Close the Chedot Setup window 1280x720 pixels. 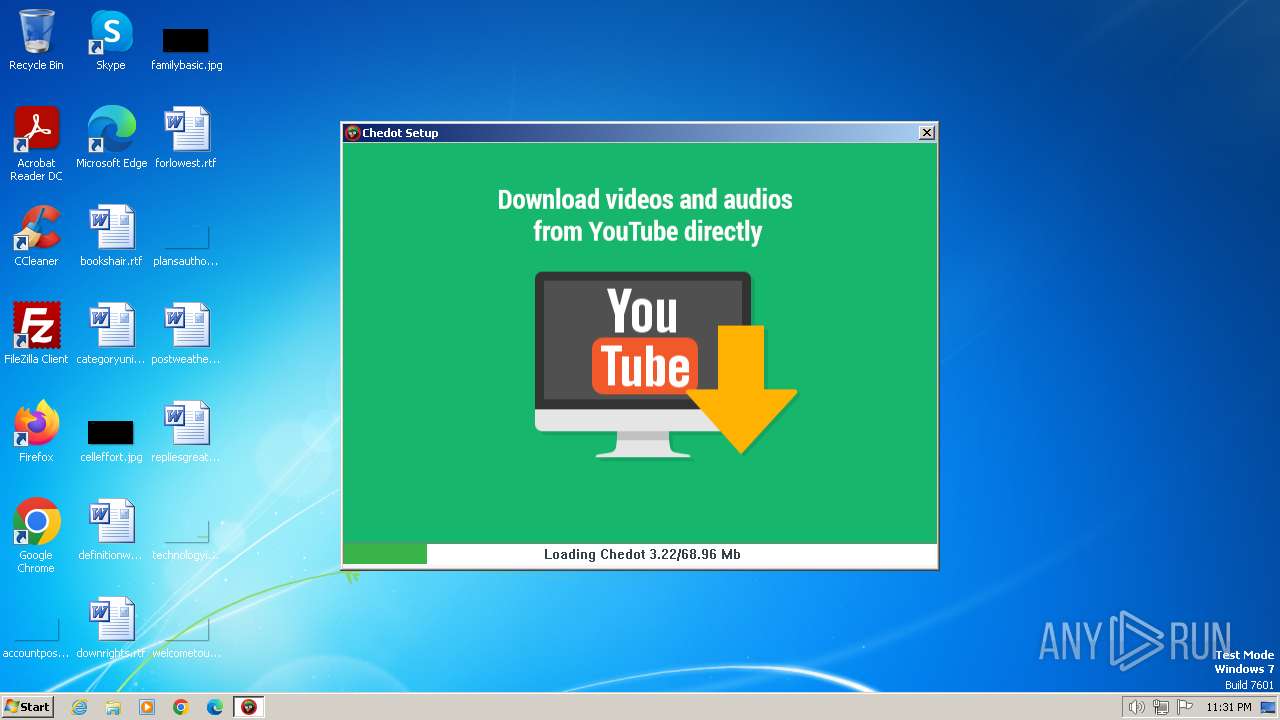tap(927, 132)
